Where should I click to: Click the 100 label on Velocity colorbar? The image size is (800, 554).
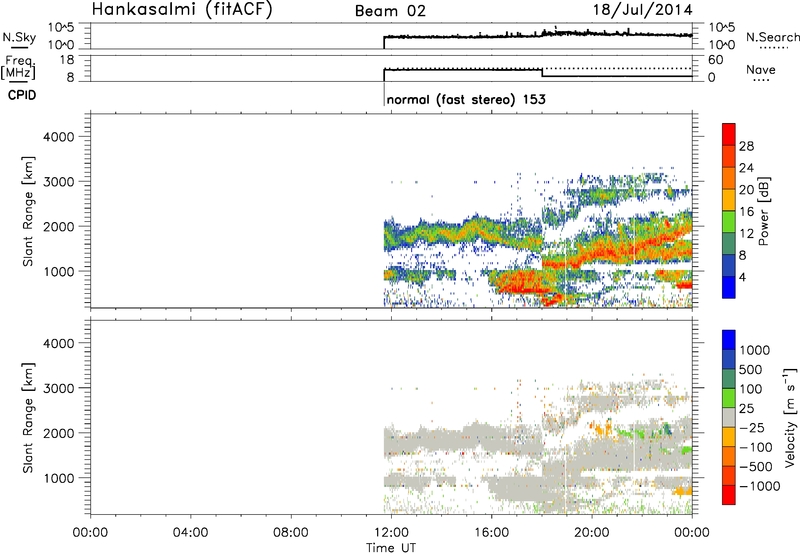pyautogui.click(x=751, y=389)
